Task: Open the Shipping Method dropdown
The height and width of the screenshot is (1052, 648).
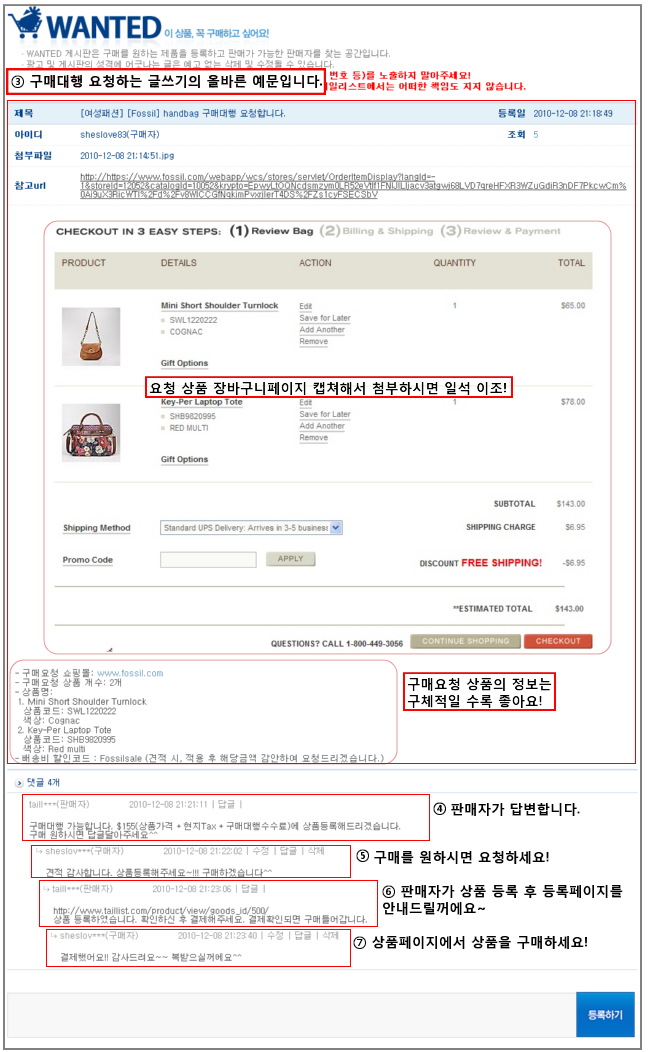Action: click(x=252, y=528)
